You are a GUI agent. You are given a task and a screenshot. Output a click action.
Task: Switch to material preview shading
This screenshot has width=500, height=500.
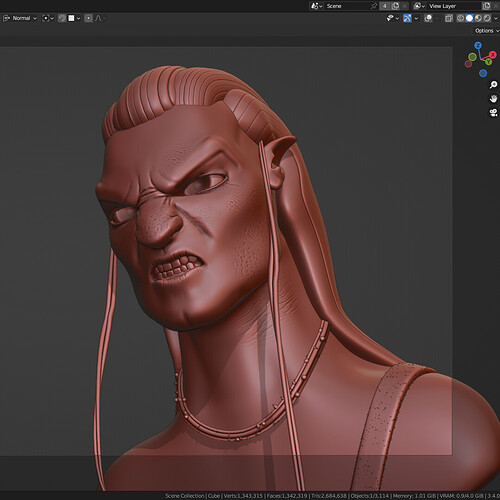(478, 18)
